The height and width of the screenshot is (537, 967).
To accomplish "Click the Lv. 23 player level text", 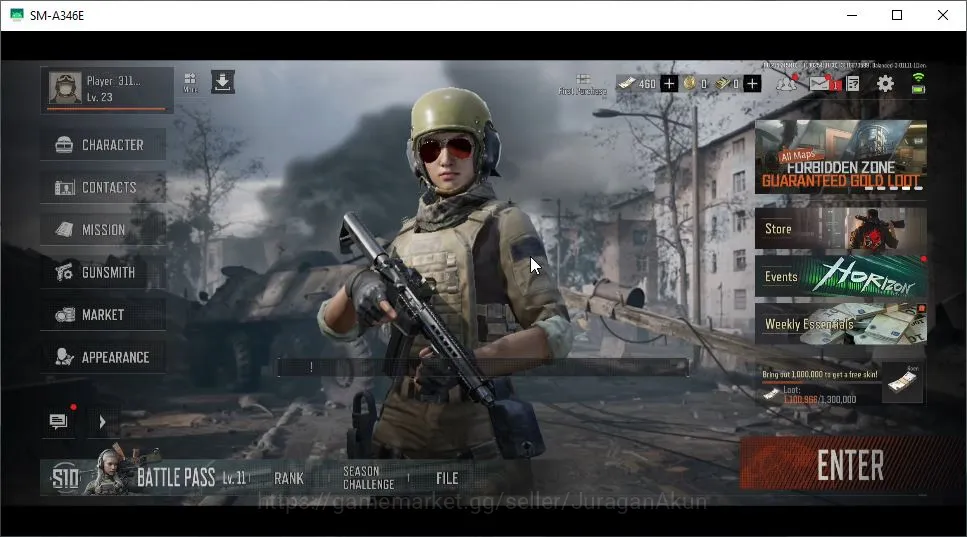I will click(99, 97).
